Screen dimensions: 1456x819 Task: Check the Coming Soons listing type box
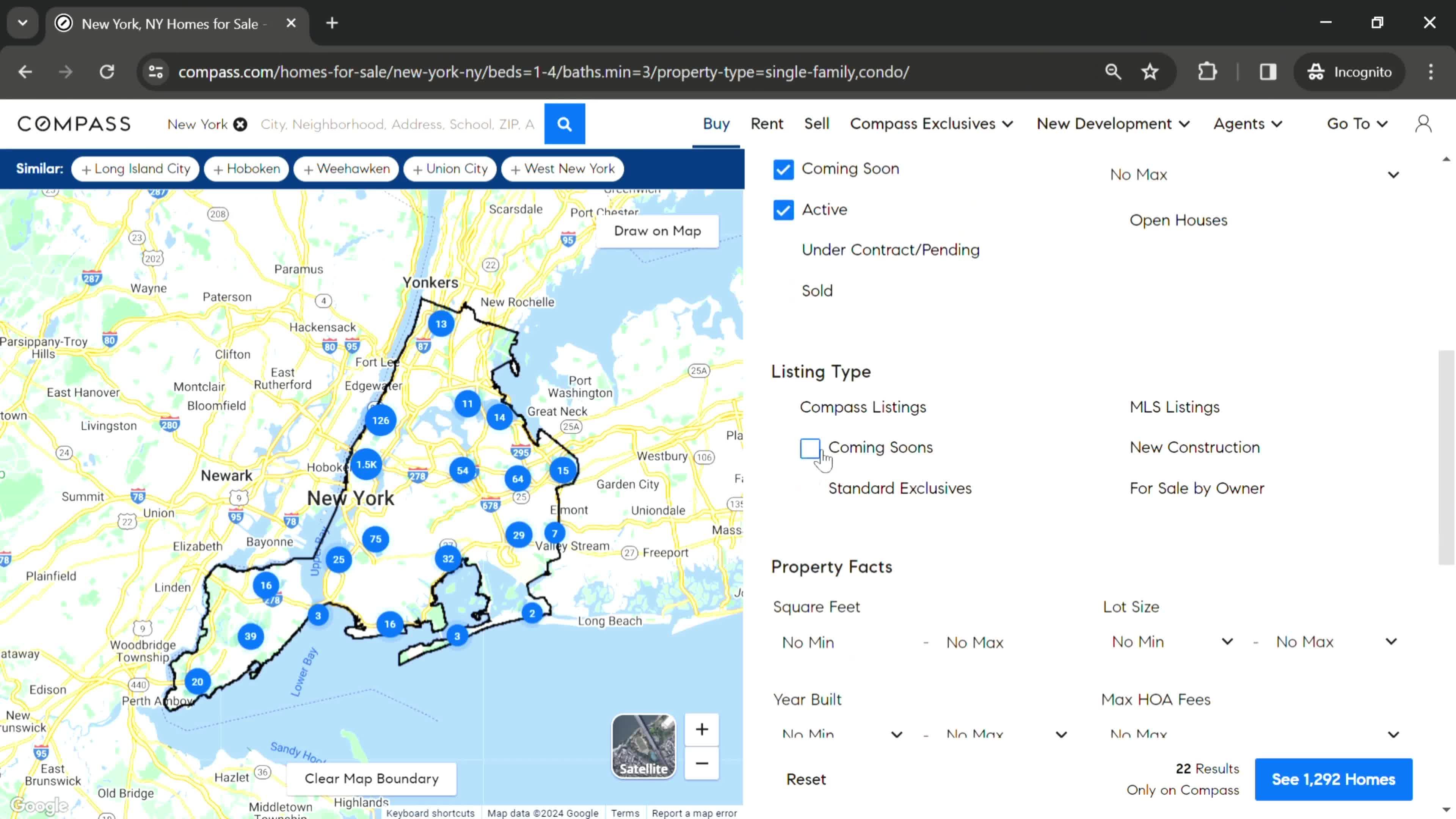point(810,448)
